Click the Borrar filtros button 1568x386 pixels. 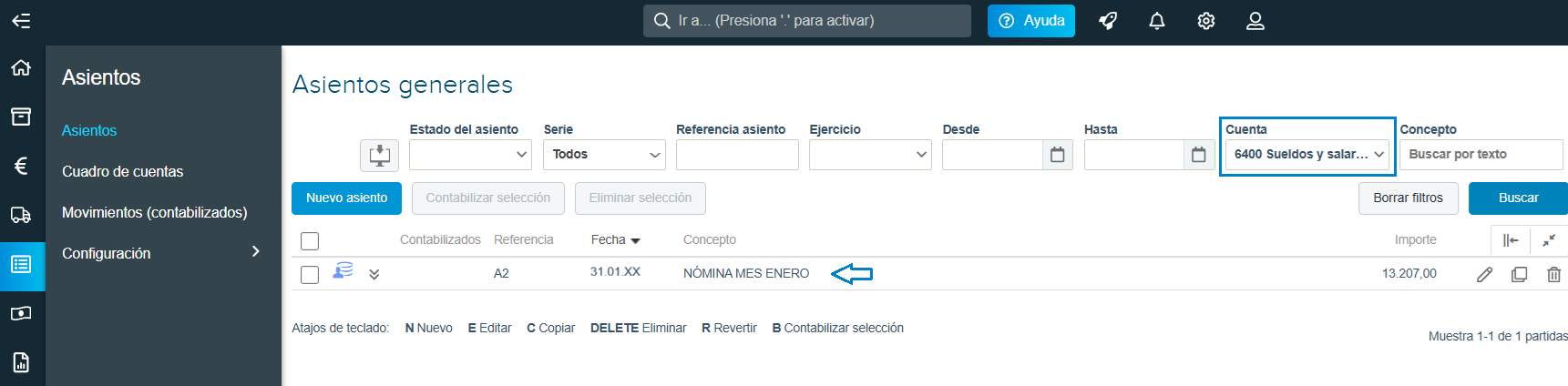point(1408,198)
